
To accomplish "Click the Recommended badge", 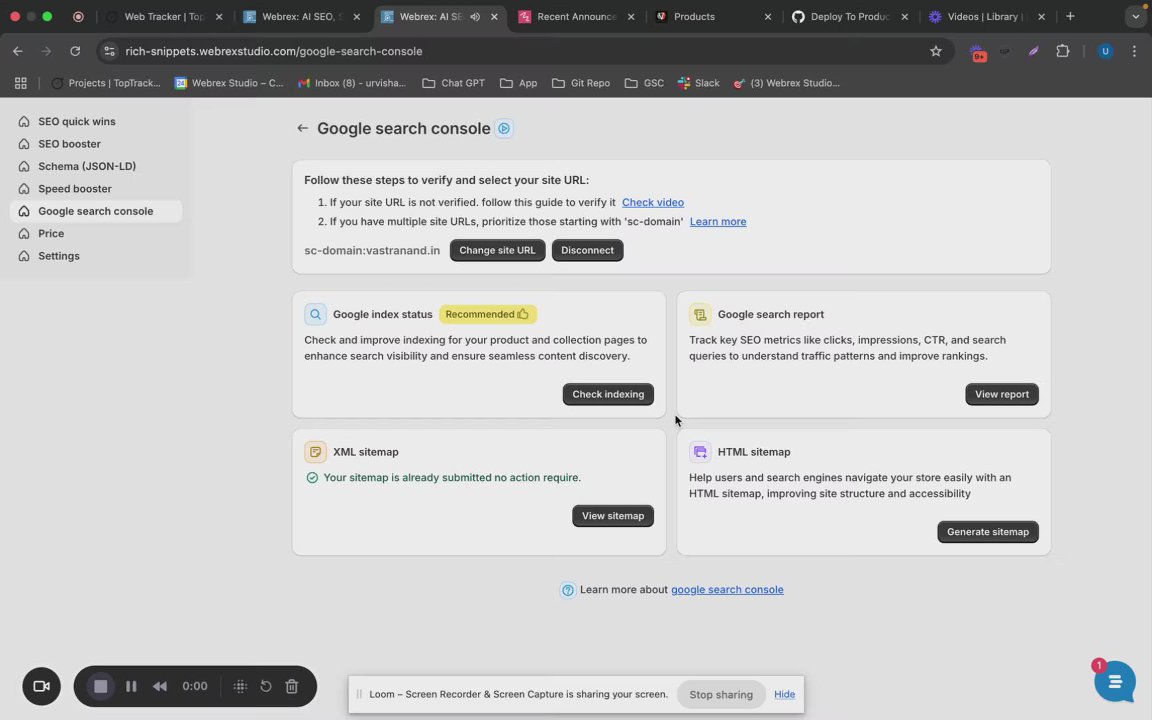I will (x=488, y=314).
